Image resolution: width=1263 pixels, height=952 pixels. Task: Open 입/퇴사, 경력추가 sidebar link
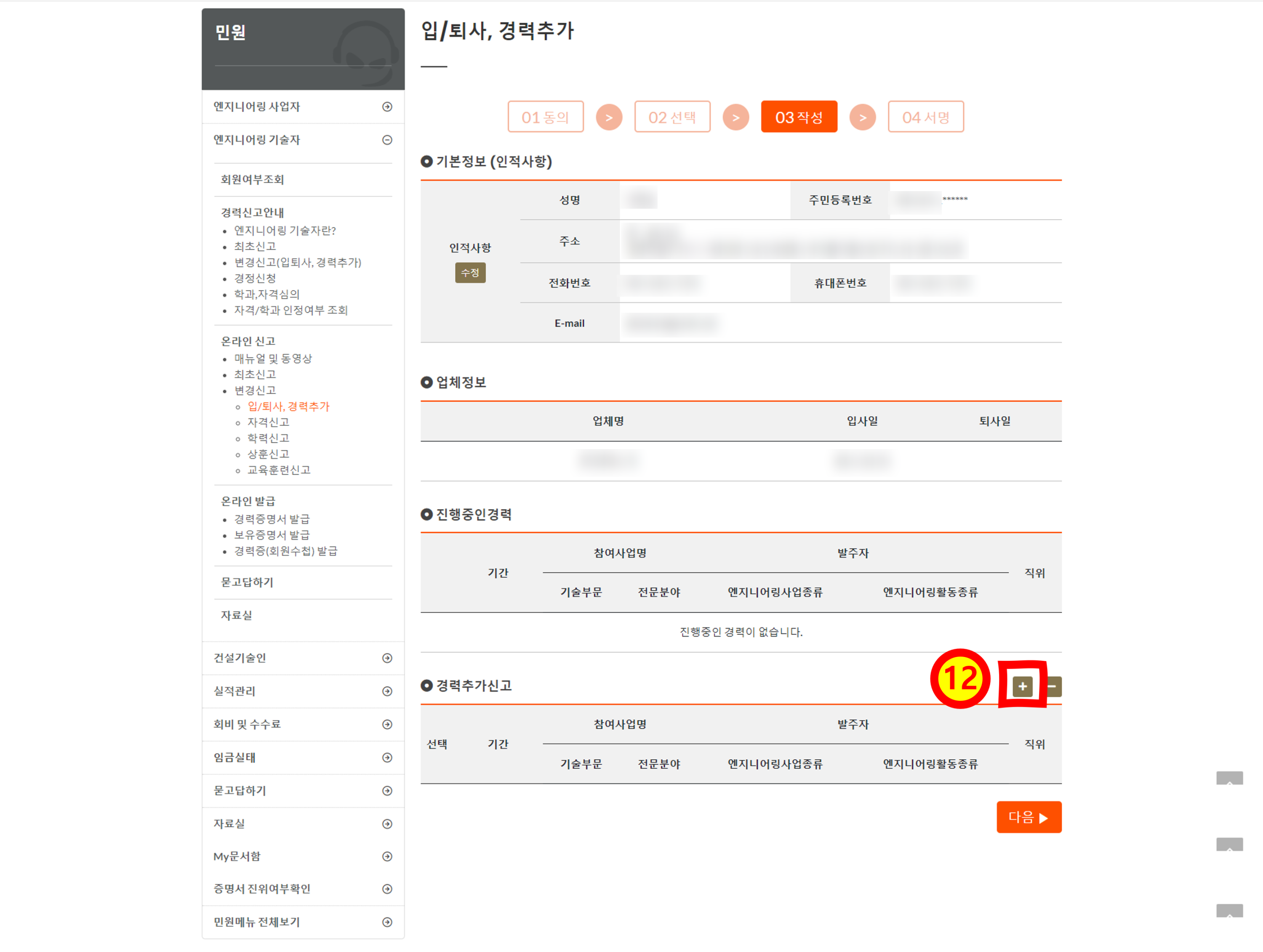tap(288, 407)
